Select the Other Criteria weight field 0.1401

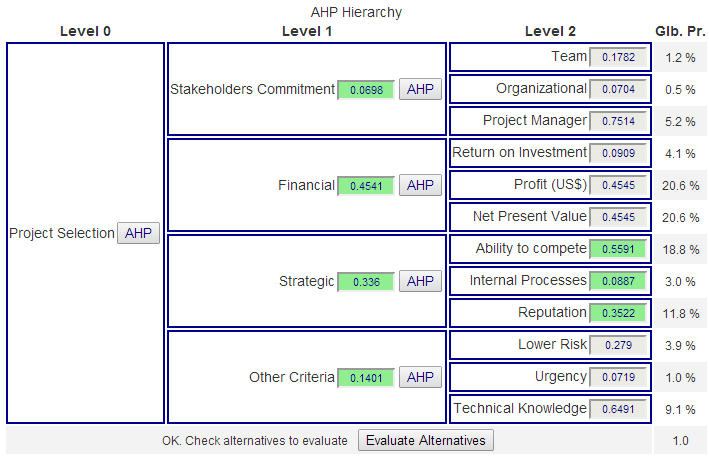click(366, 377)
